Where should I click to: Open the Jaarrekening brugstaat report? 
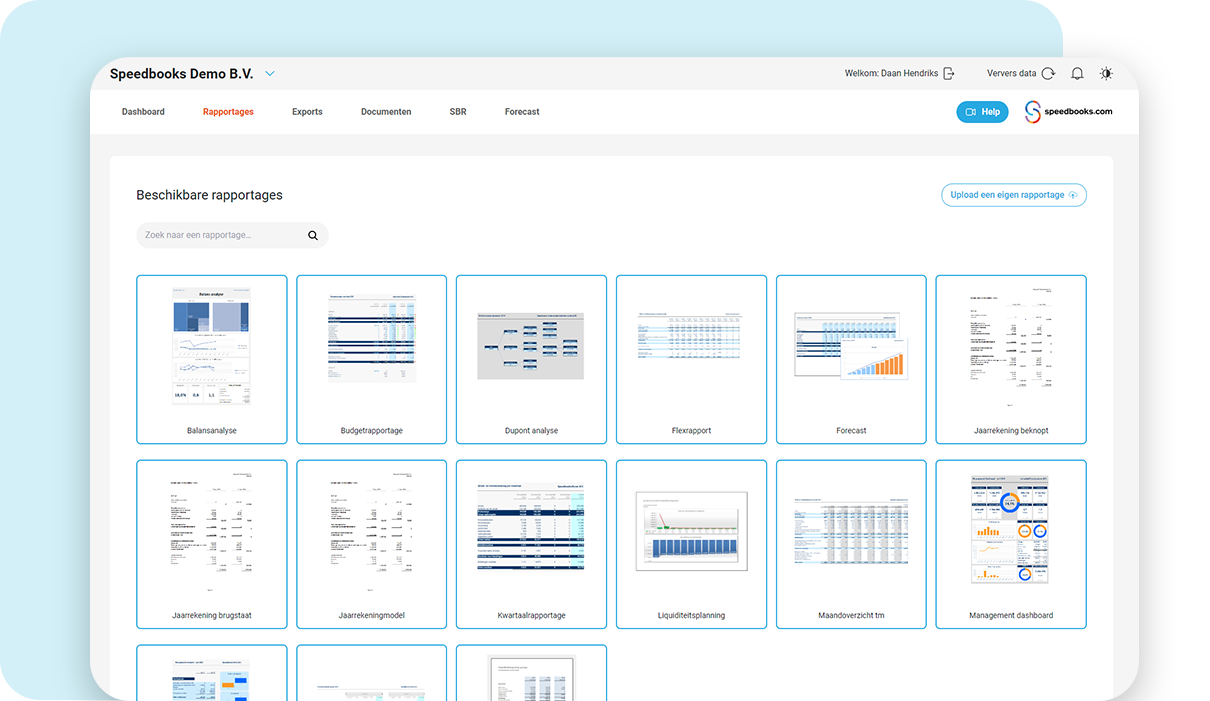[x=212, y=544]
